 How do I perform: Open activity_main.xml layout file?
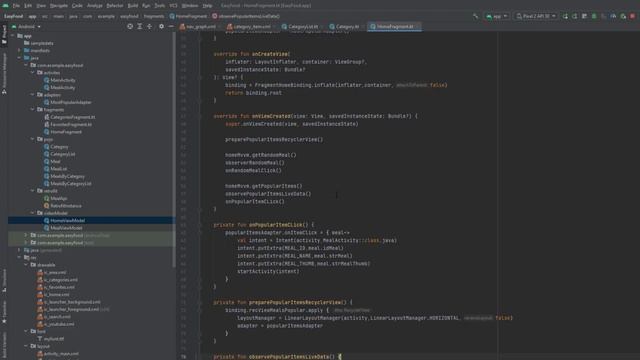coord(58,353)
